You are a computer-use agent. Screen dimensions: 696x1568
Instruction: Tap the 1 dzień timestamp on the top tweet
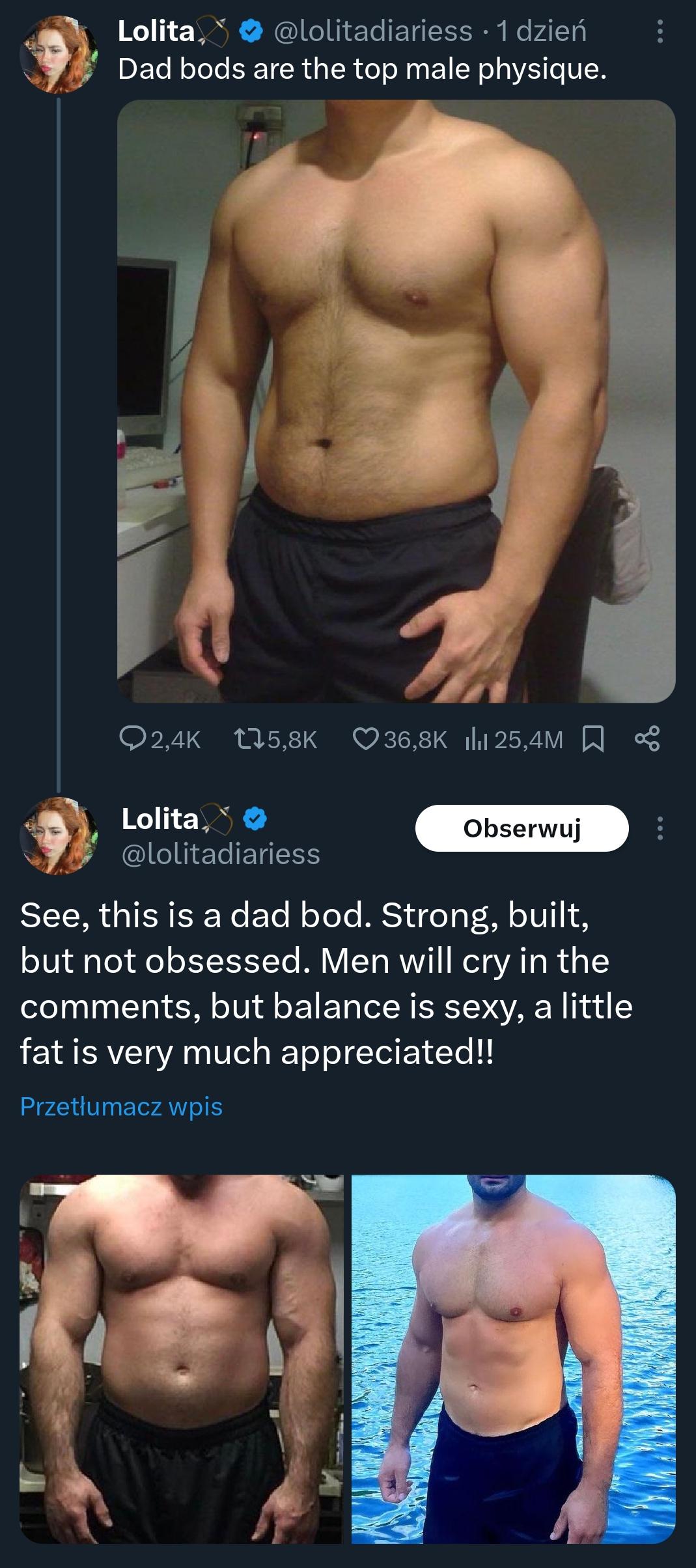[x=541, y=31]
